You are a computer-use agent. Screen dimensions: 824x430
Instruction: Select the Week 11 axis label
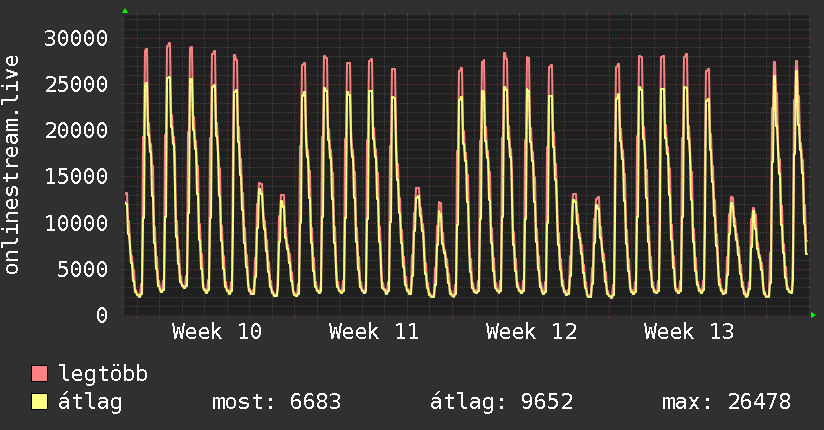[x=373, y=331]
